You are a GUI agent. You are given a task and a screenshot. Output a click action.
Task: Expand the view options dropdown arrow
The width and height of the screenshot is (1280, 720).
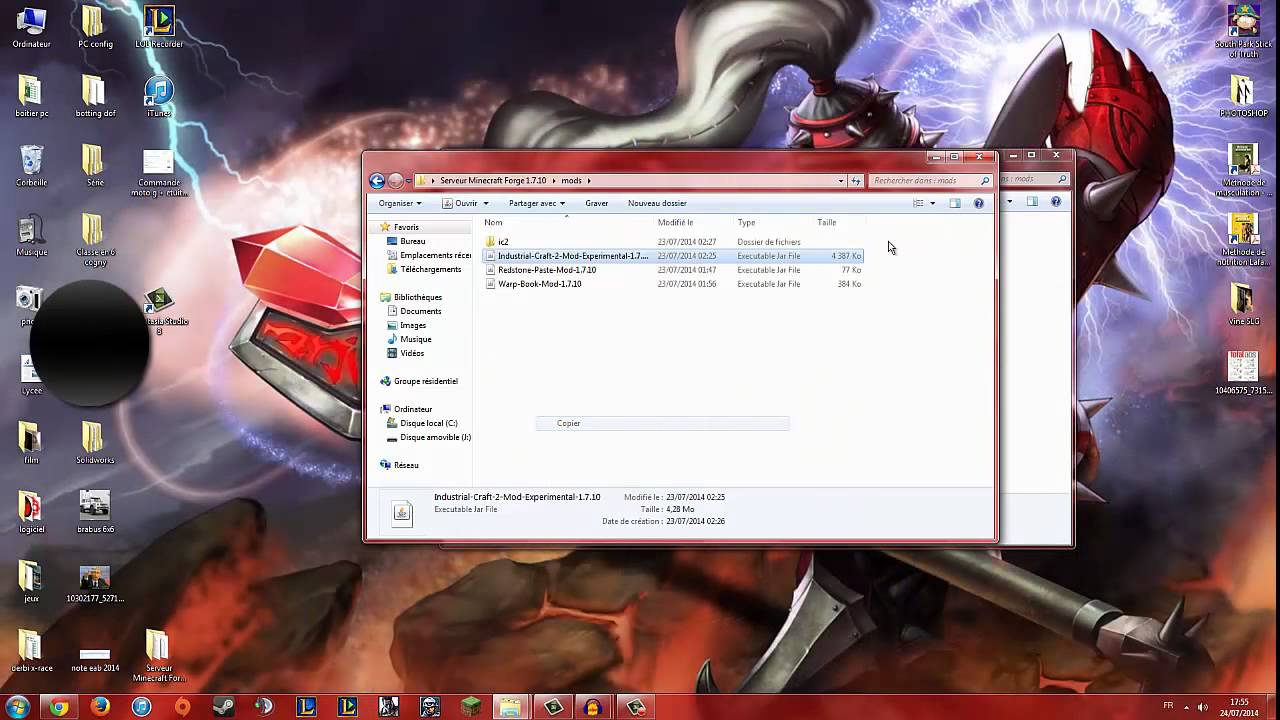(x=933, y=203)
